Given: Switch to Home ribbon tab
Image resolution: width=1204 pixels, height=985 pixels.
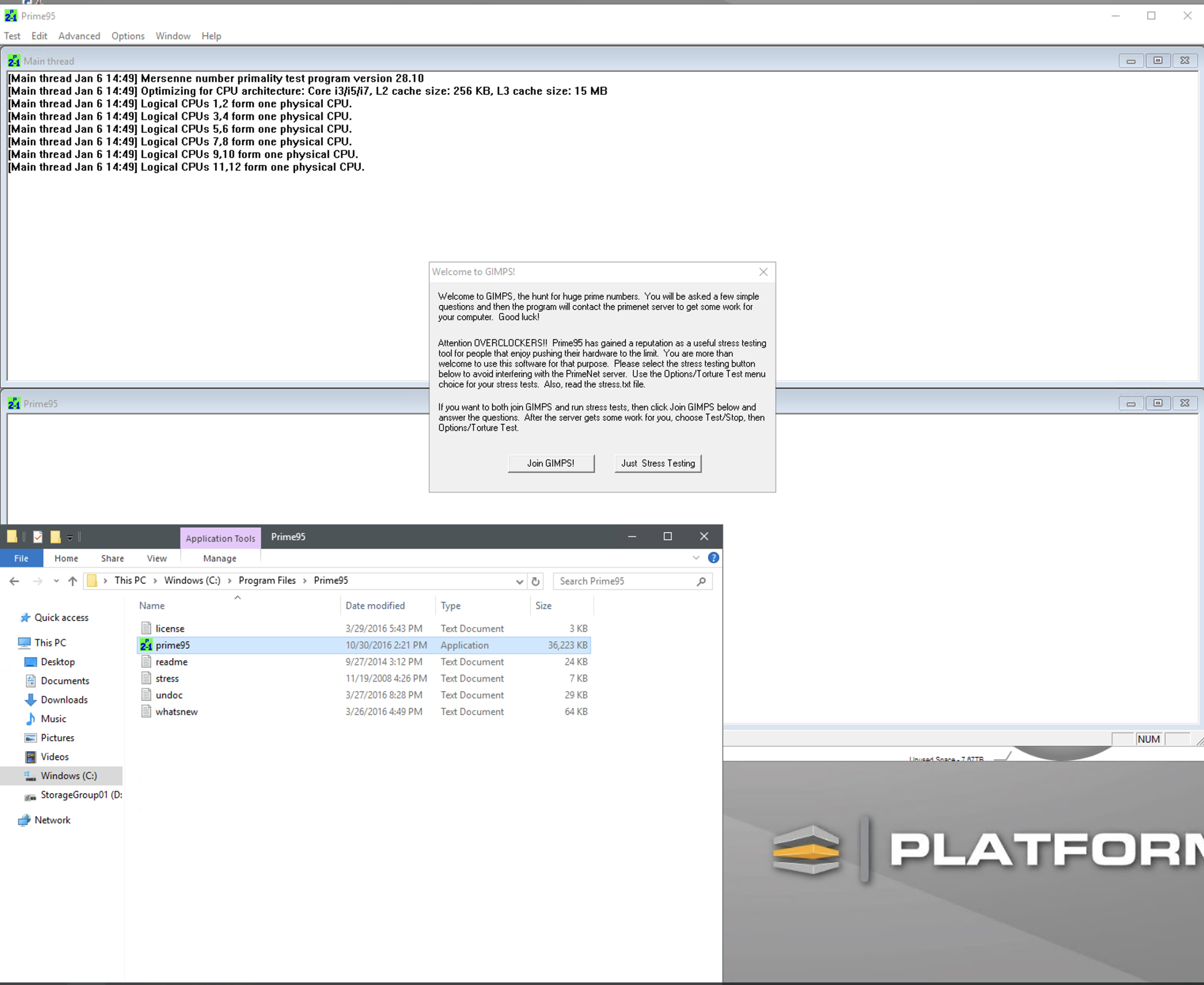Looking at the screenshot, I should pos(67,558).
